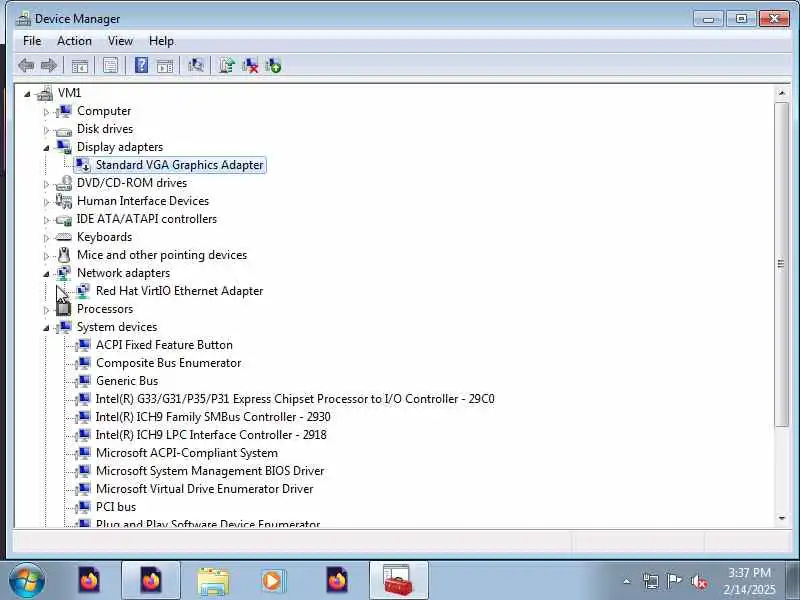The image size is (800, 600).
Task: Select PCI bus device
Action: tap(116, 507)
